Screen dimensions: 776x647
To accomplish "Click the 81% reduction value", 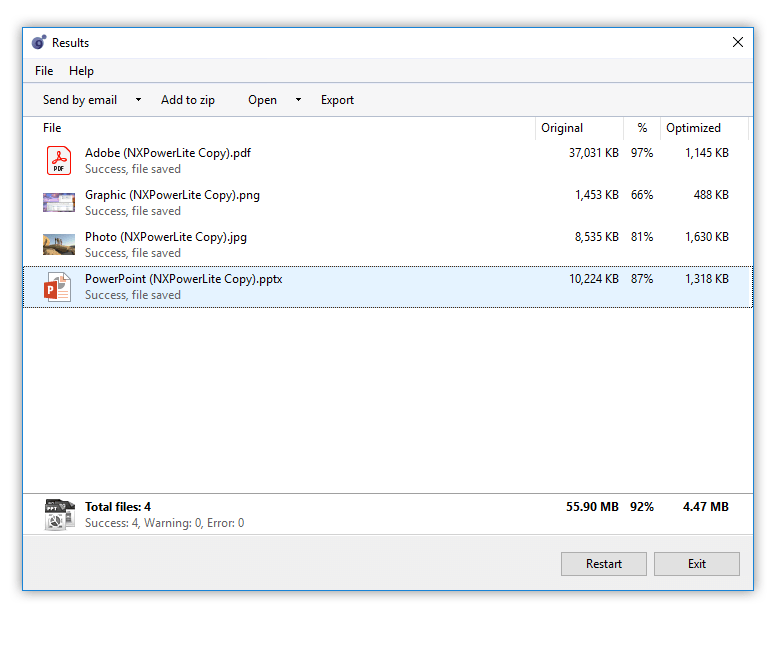I will 642,237.
